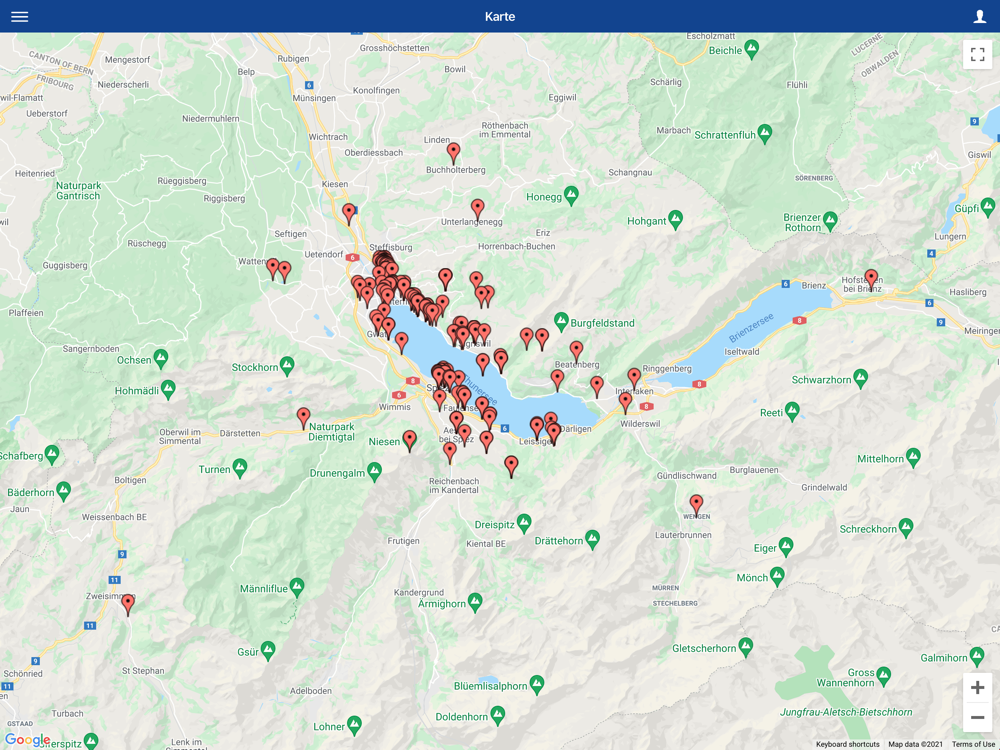This screenshot has width=1000, height=750.
Task: Select the Schreckhorn peak icon
Action: pyautogui.click(x=906, y=528)
